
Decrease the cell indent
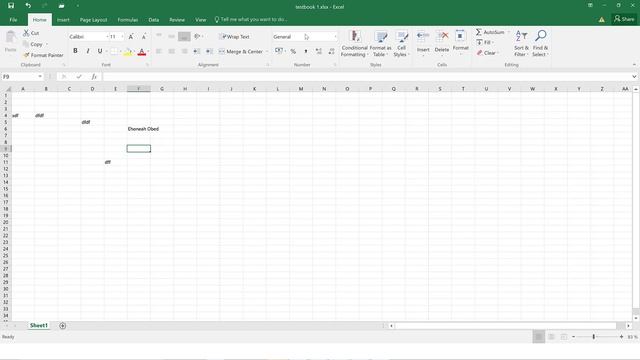pos(197,51)
